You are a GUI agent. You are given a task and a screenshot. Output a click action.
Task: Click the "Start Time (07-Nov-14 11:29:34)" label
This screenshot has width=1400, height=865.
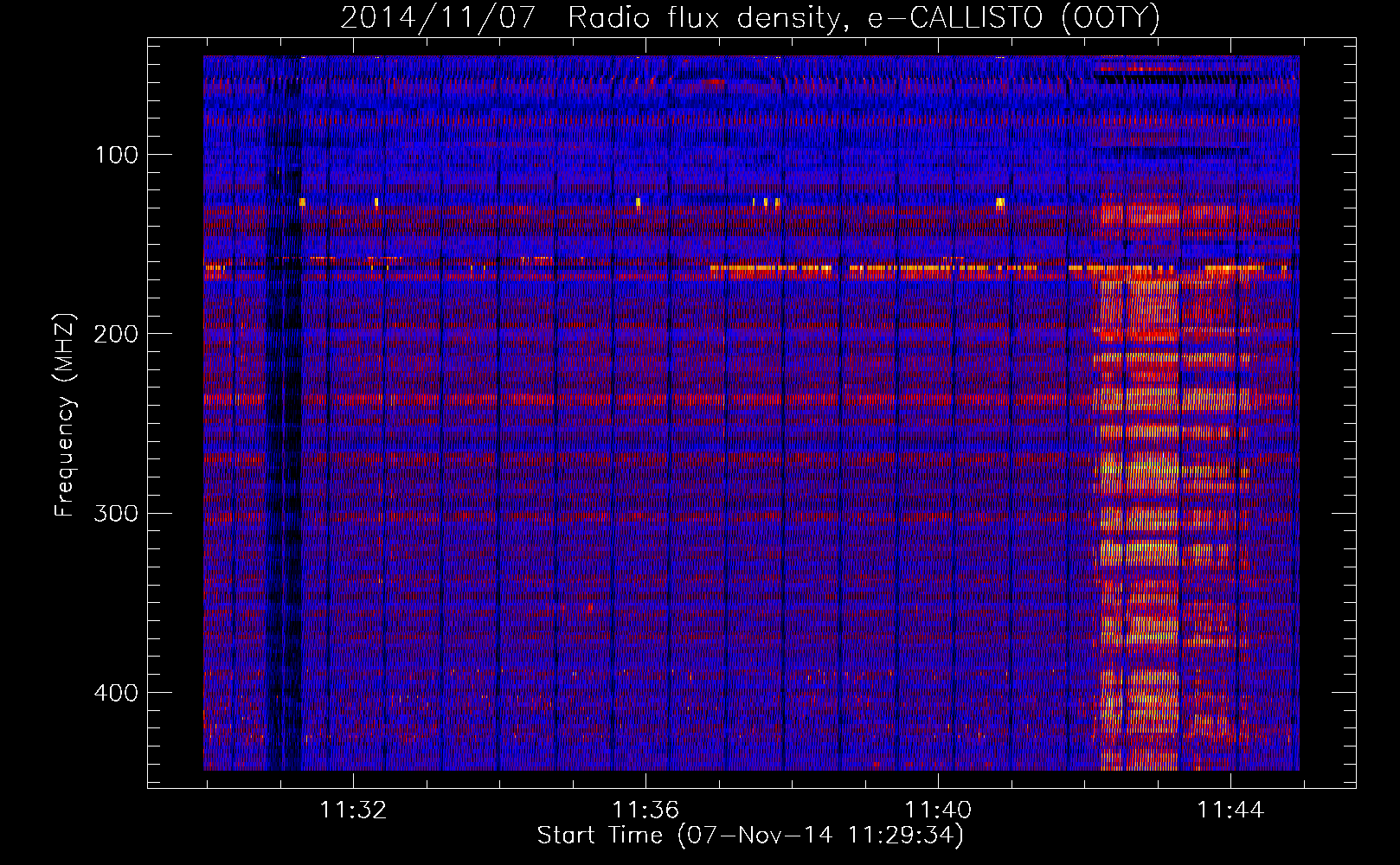click(750, 836)
